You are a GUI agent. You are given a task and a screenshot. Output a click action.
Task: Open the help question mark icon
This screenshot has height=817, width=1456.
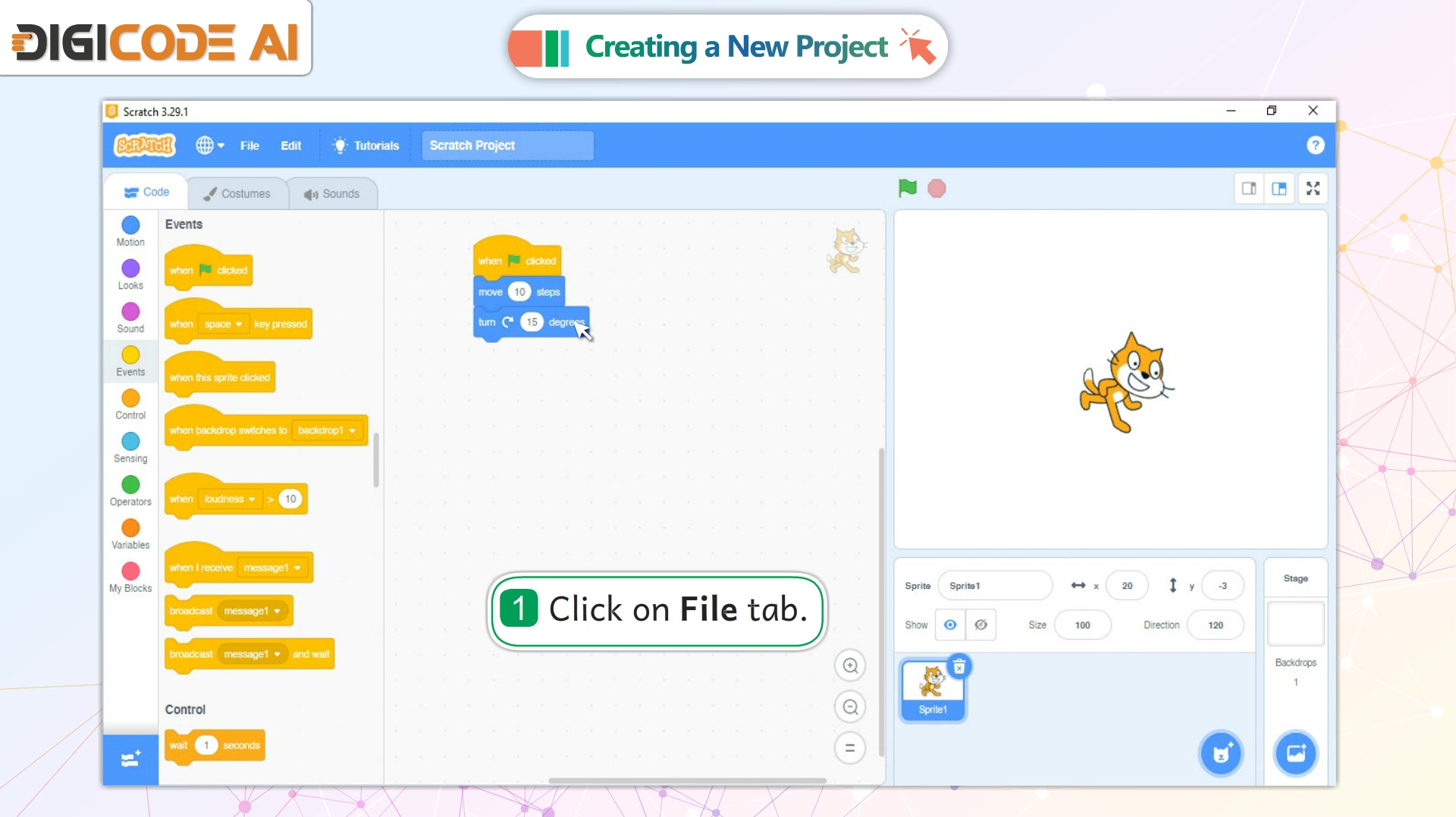[1315, 146]
